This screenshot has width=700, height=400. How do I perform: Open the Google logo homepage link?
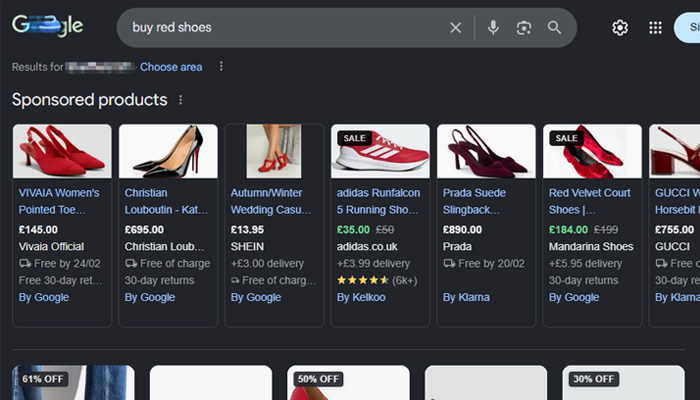pos(47,26)
